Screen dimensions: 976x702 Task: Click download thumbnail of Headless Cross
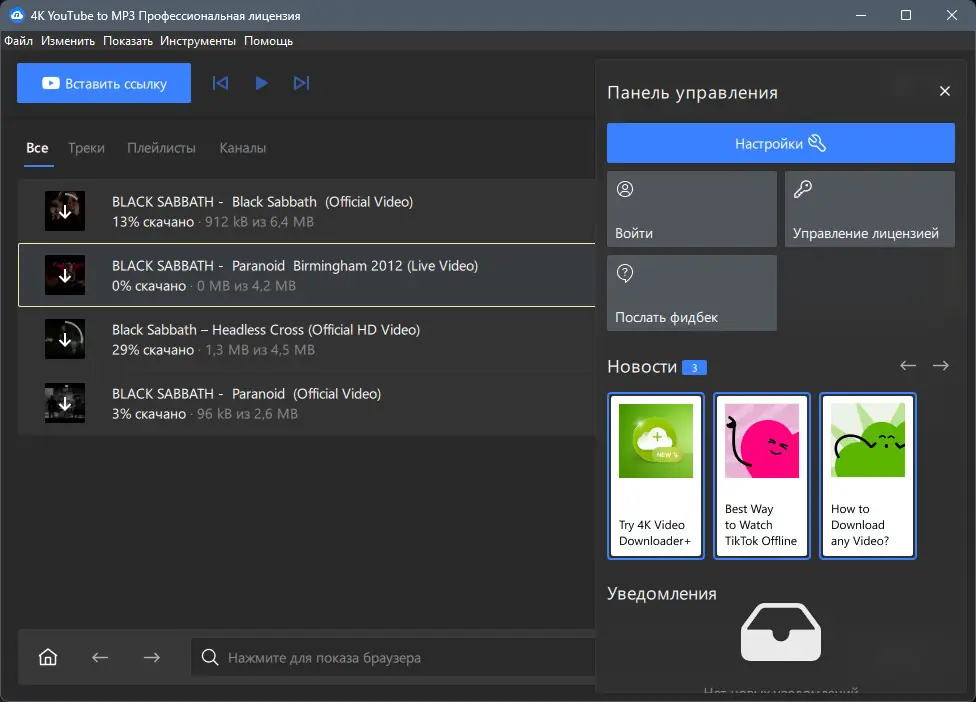click(65, 339)
